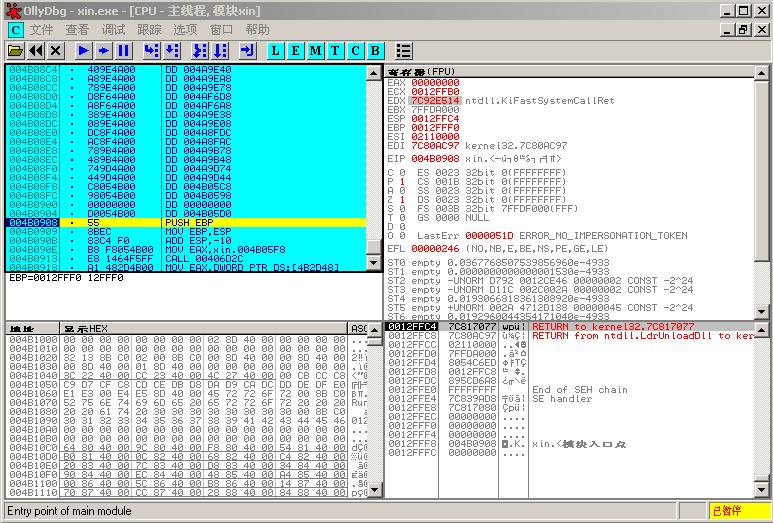
Task: Open CPU window via toolbar C button
Action: coord(355,50)
